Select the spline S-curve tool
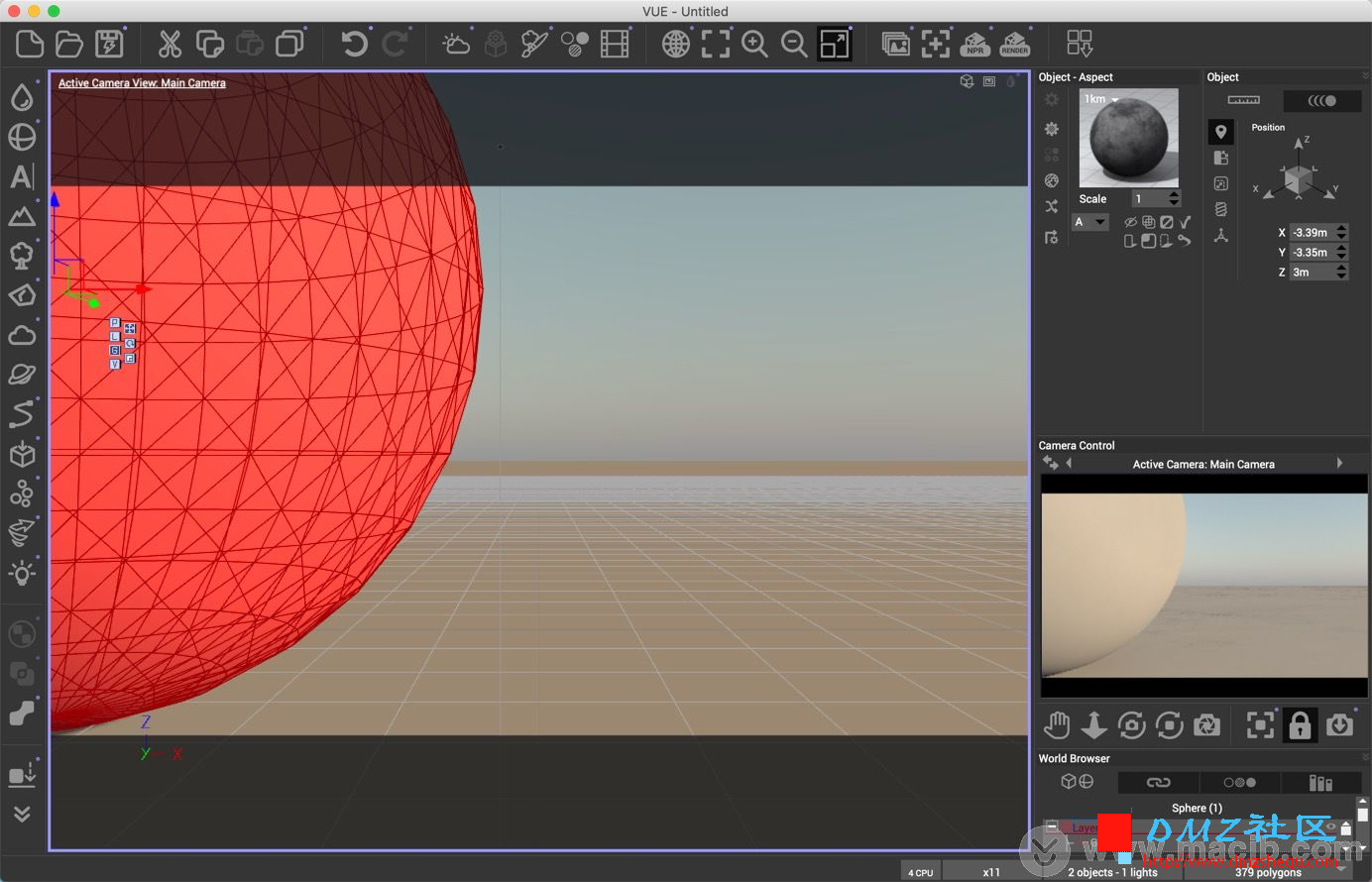The width and height of the screenshot is (1372, 882). [x=22, y=414]
